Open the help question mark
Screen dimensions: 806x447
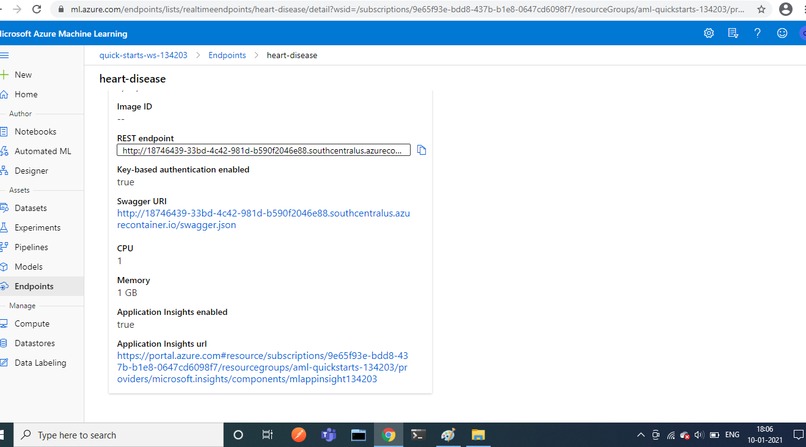(x=757, y=33)
